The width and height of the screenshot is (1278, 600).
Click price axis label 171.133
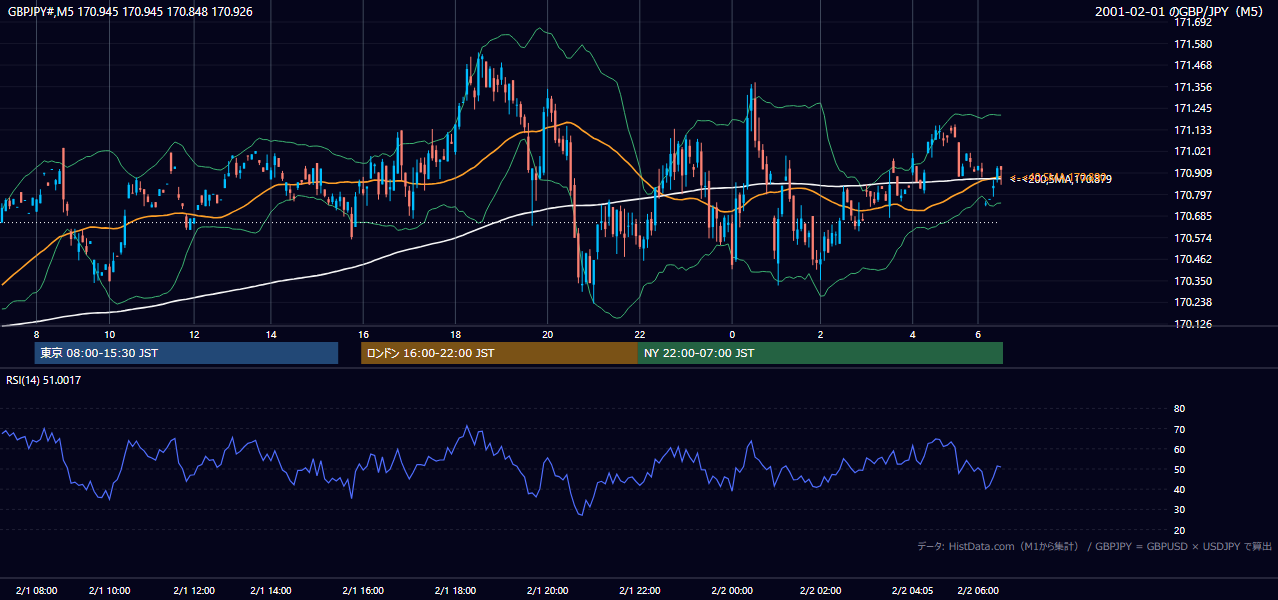coord(1192,130)
